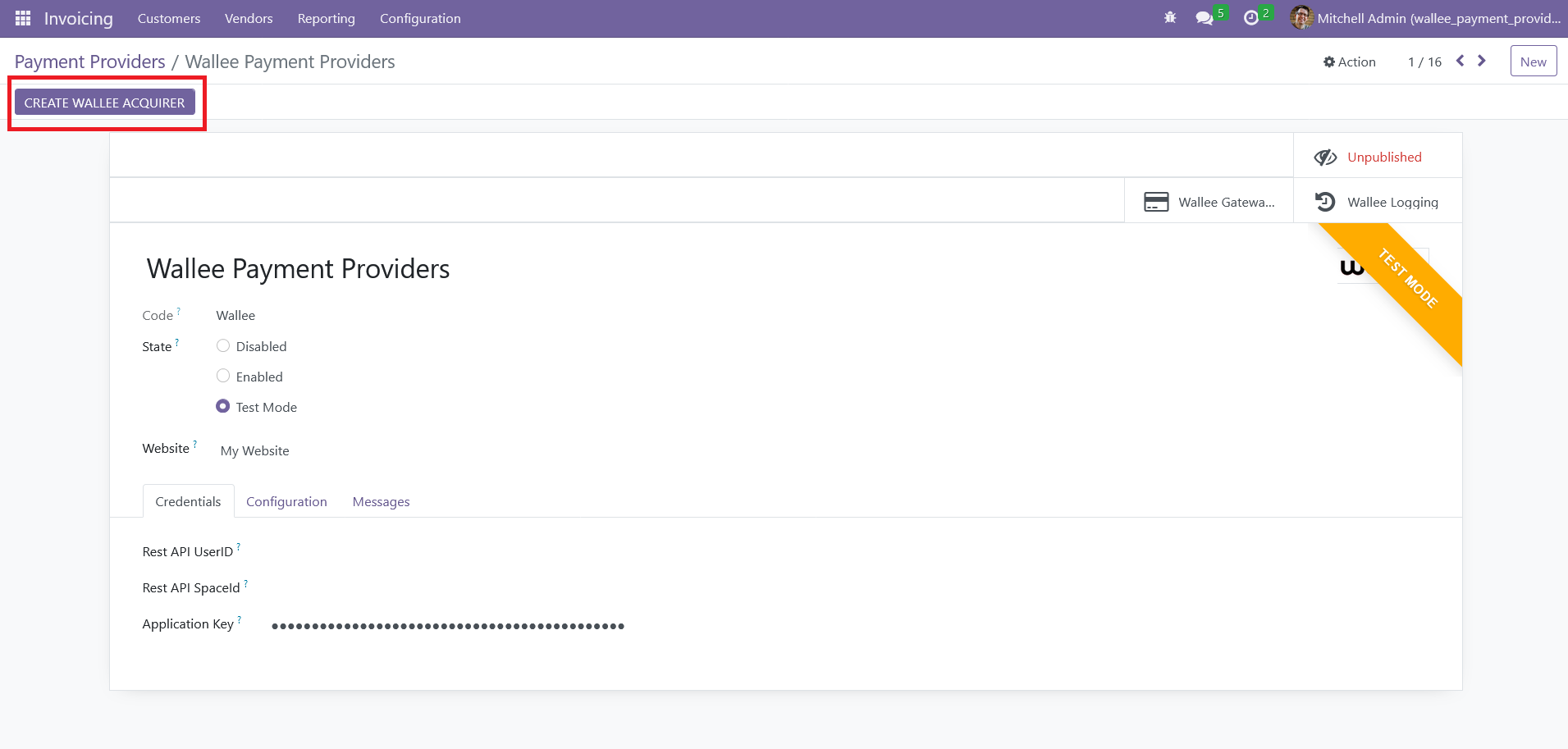1568x749 pixels.
Task: Open Wallee Gateway card button
Action: 1209,202
